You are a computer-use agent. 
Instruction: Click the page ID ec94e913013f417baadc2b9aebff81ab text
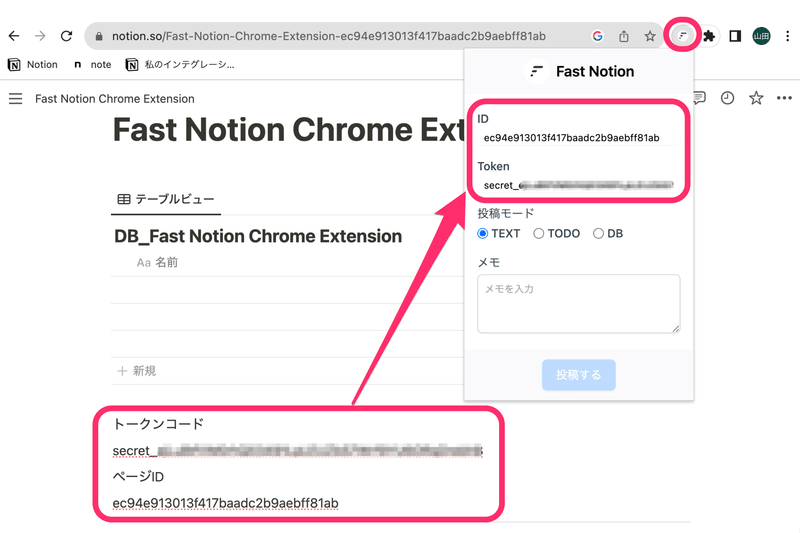[x=226, y=503]
